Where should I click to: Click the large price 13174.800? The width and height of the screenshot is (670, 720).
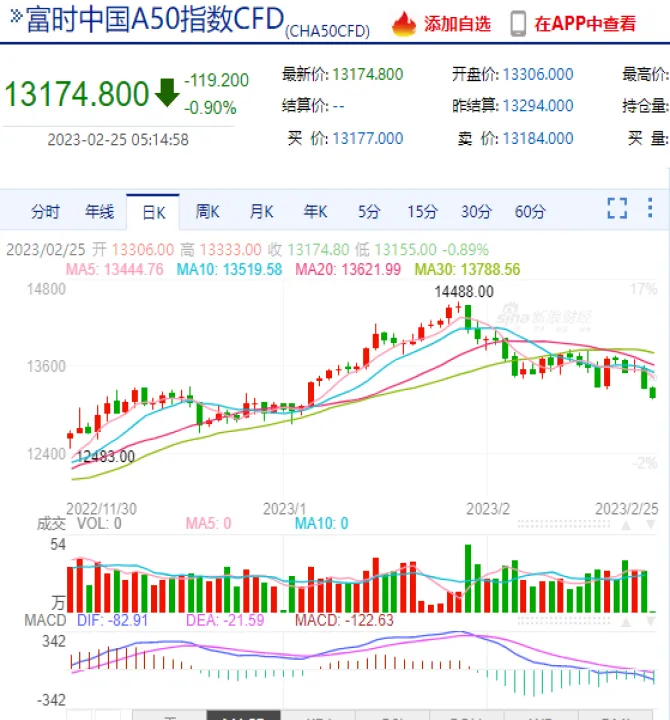(77, 94)
